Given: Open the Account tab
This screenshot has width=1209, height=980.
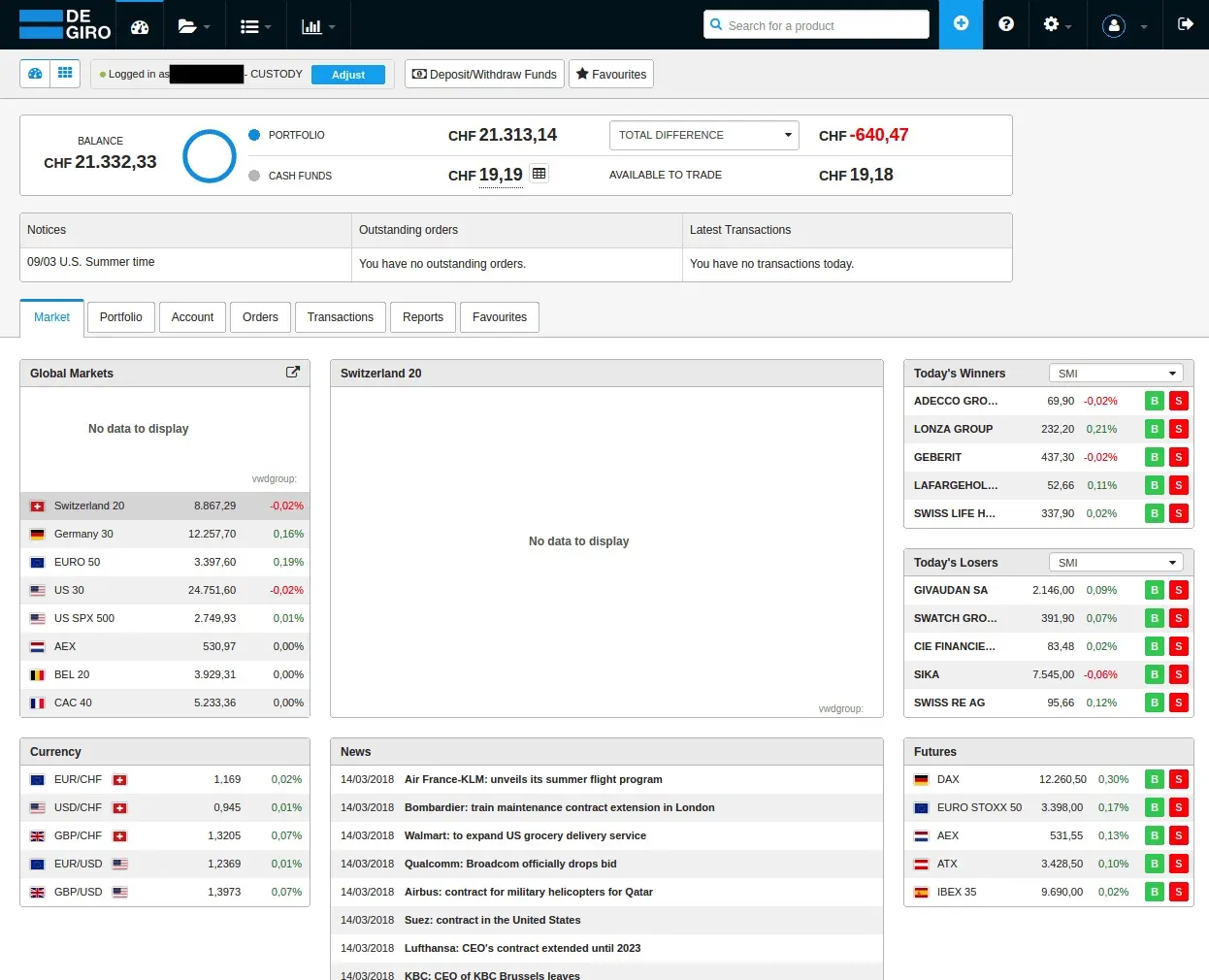Looking at the screenshot, I should pos(192,317).
